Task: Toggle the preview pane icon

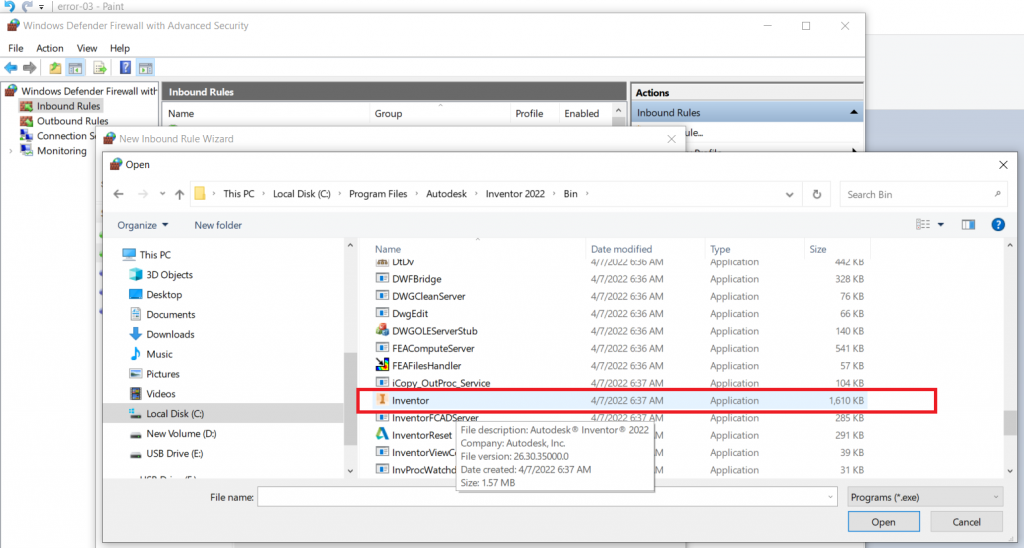Action: tap(968, 225)
